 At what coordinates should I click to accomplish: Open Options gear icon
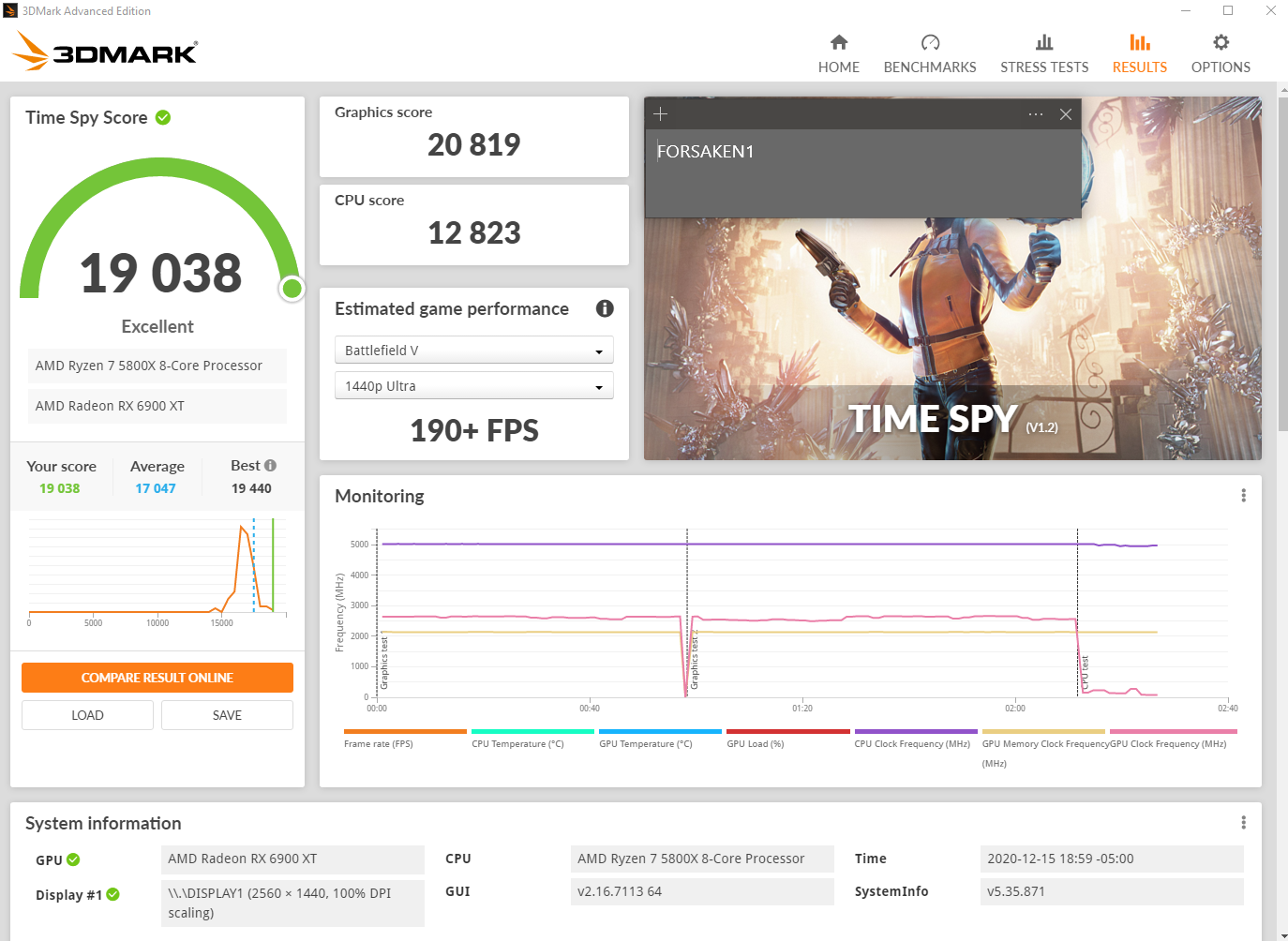click(x=1220, y=43)
